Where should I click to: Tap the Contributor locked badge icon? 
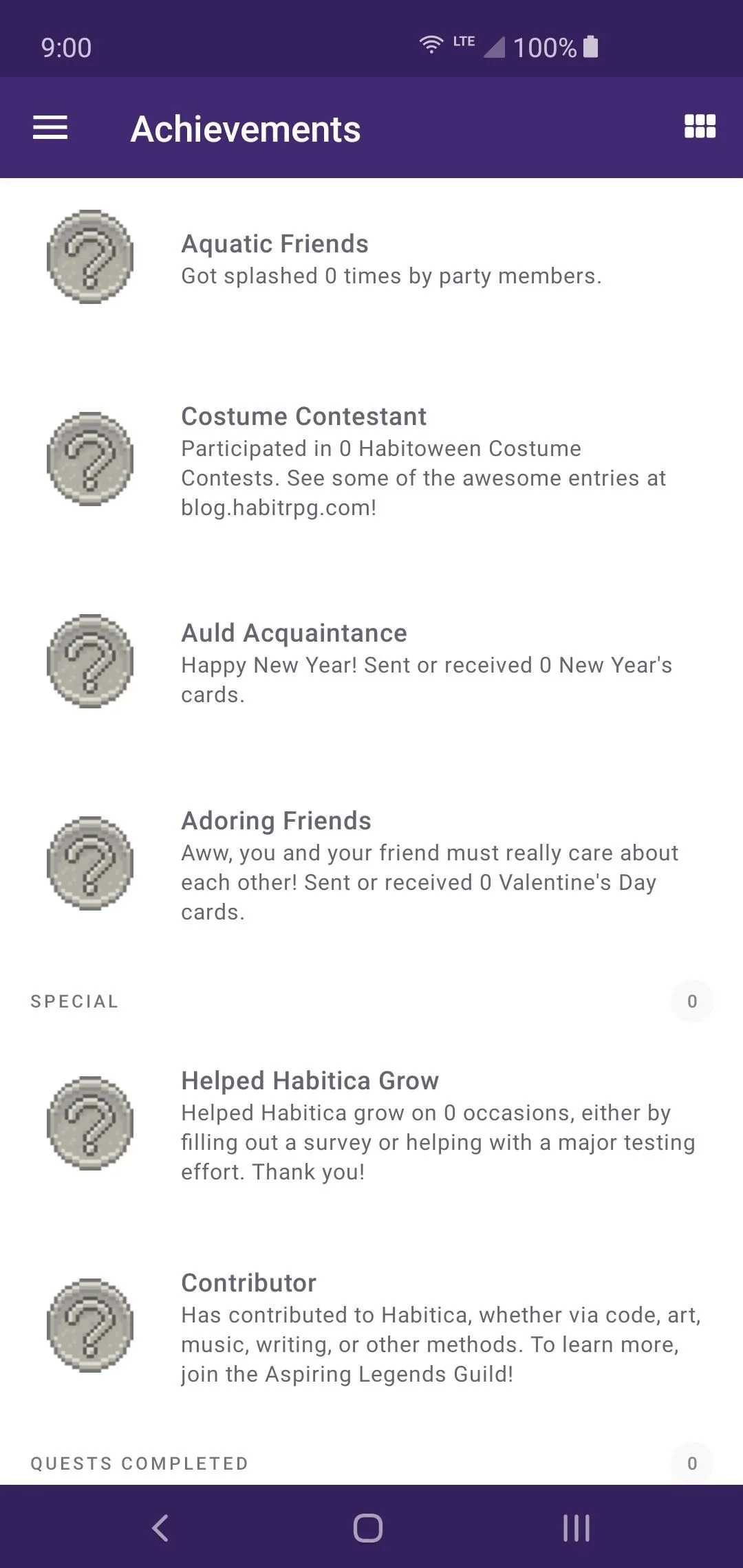tap(90, 1325)
